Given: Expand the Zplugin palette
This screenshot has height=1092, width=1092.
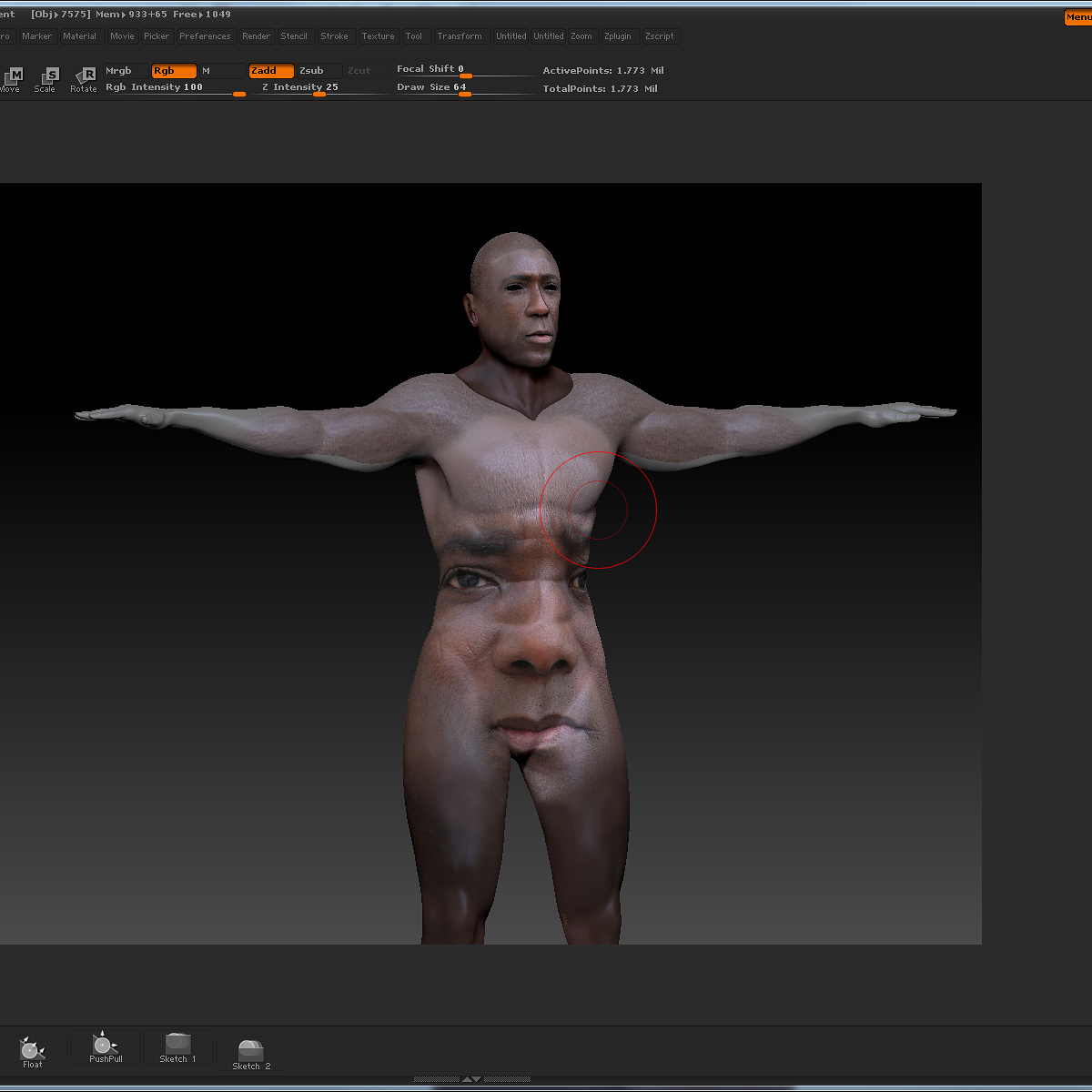Looking at the screenshot, I should 617,36.
